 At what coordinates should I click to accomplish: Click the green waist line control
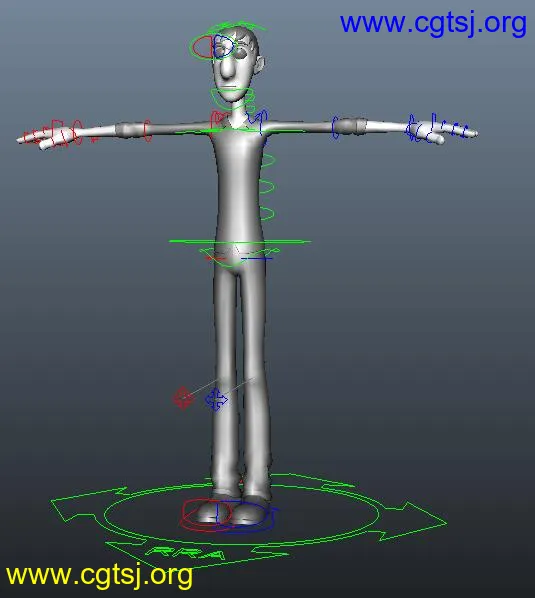[240, 241]
